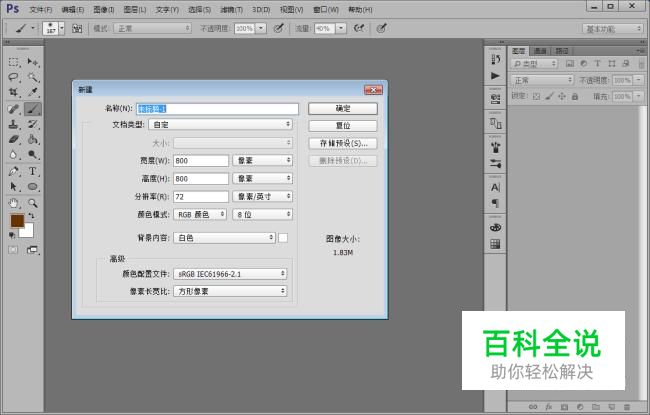The height and width of the screenshot is (415, 650).
Task: Select the Paint Bucket tool
Action: click(32, 139)
